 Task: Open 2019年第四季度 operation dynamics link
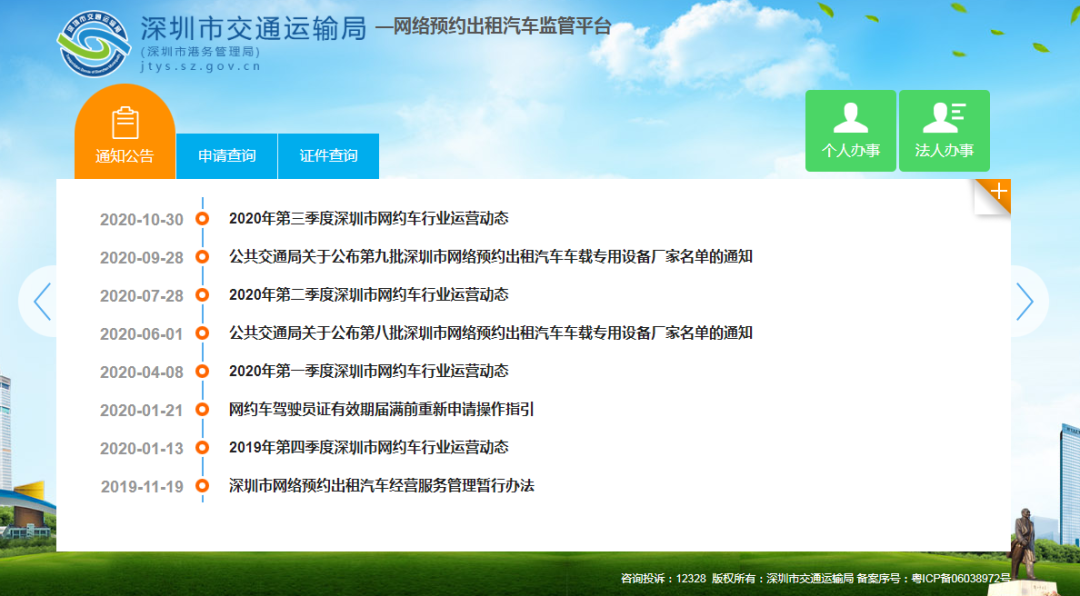(368, 447)
